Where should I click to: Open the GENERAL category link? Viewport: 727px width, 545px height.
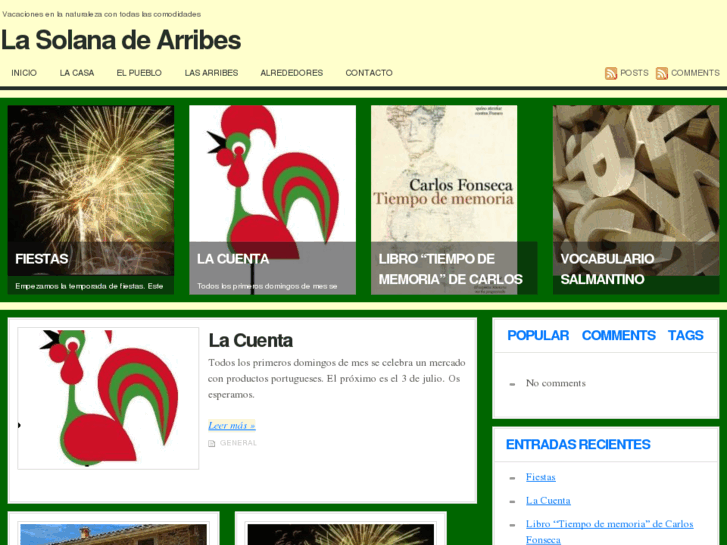238,443
